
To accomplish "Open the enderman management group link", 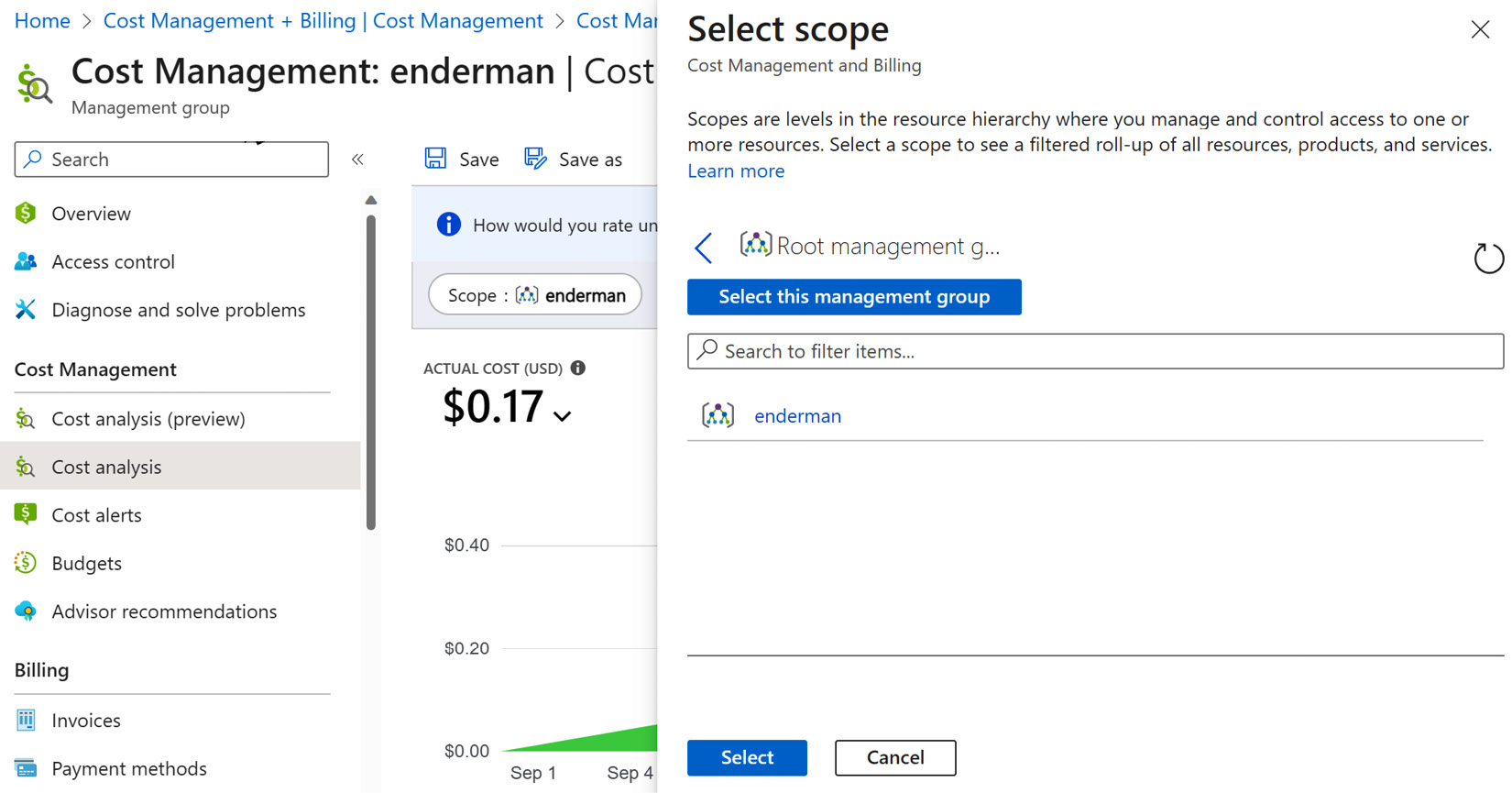I will click(x=797, y=416).
